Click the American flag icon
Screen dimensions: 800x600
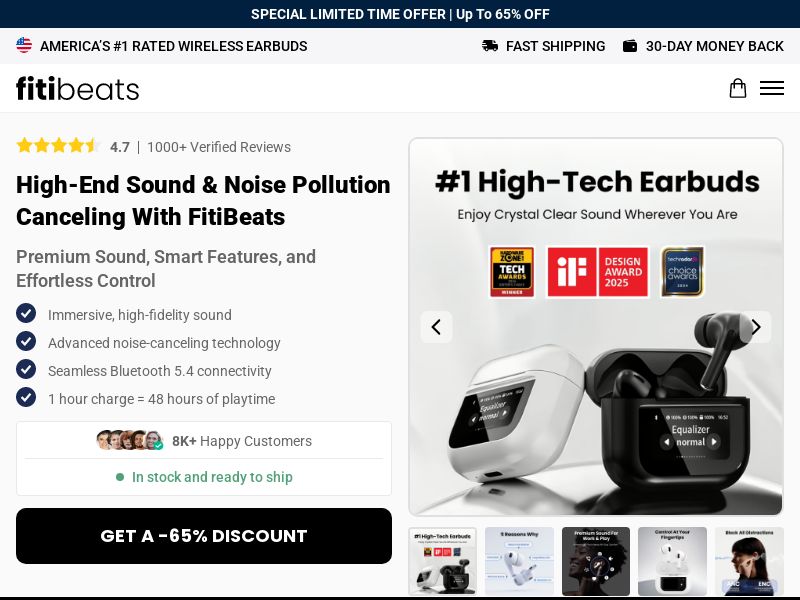(x=24, y=45)
